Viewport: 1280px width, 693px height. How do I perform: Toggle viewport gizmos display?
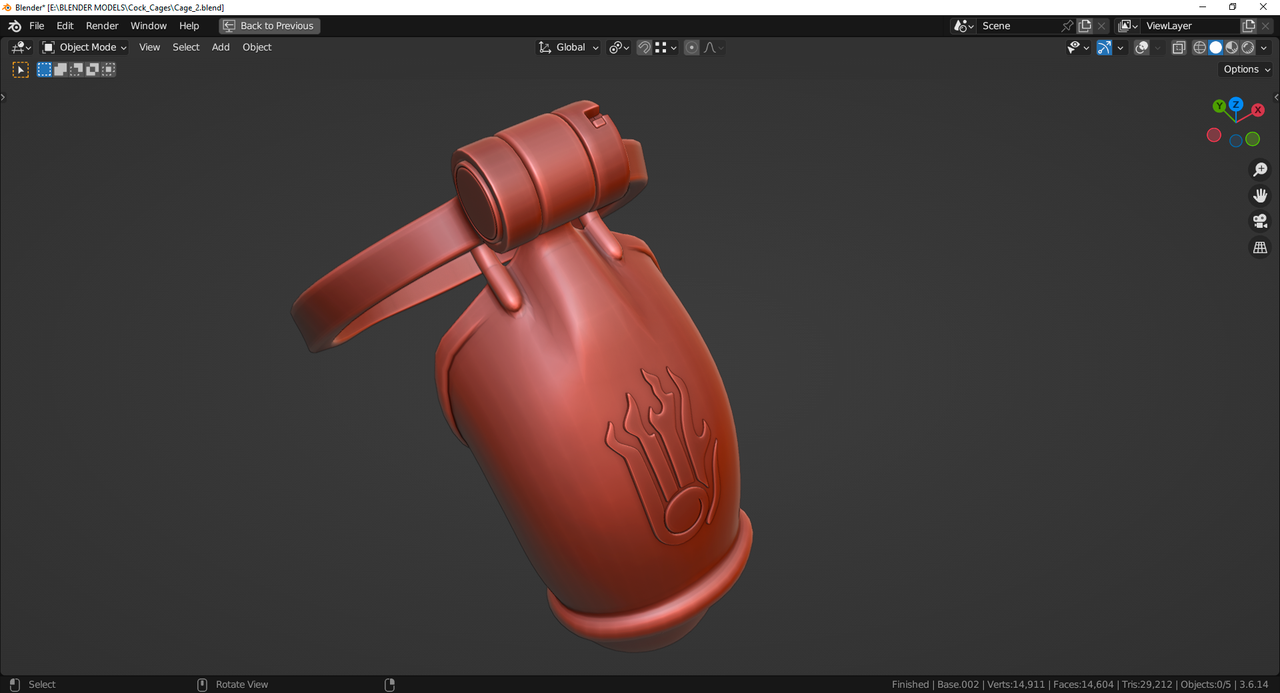(1104, 47)
